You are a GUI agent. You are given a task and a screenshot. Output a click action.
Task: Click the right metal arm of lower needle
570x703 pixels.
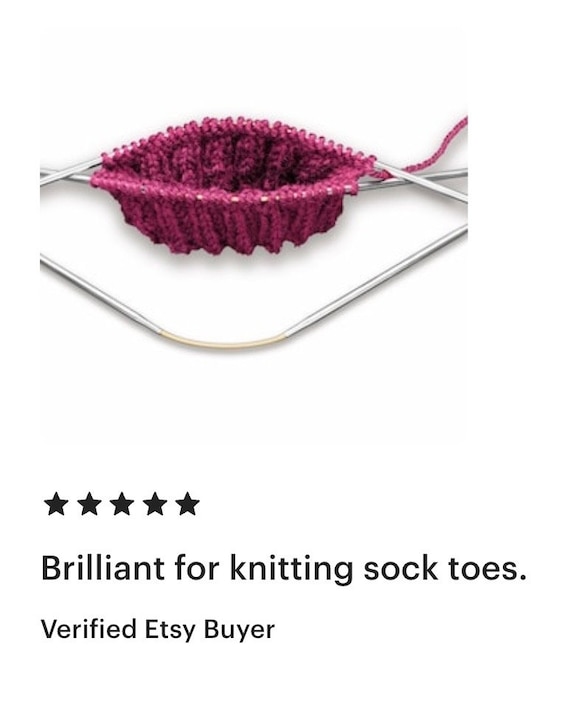click(377, 280)
